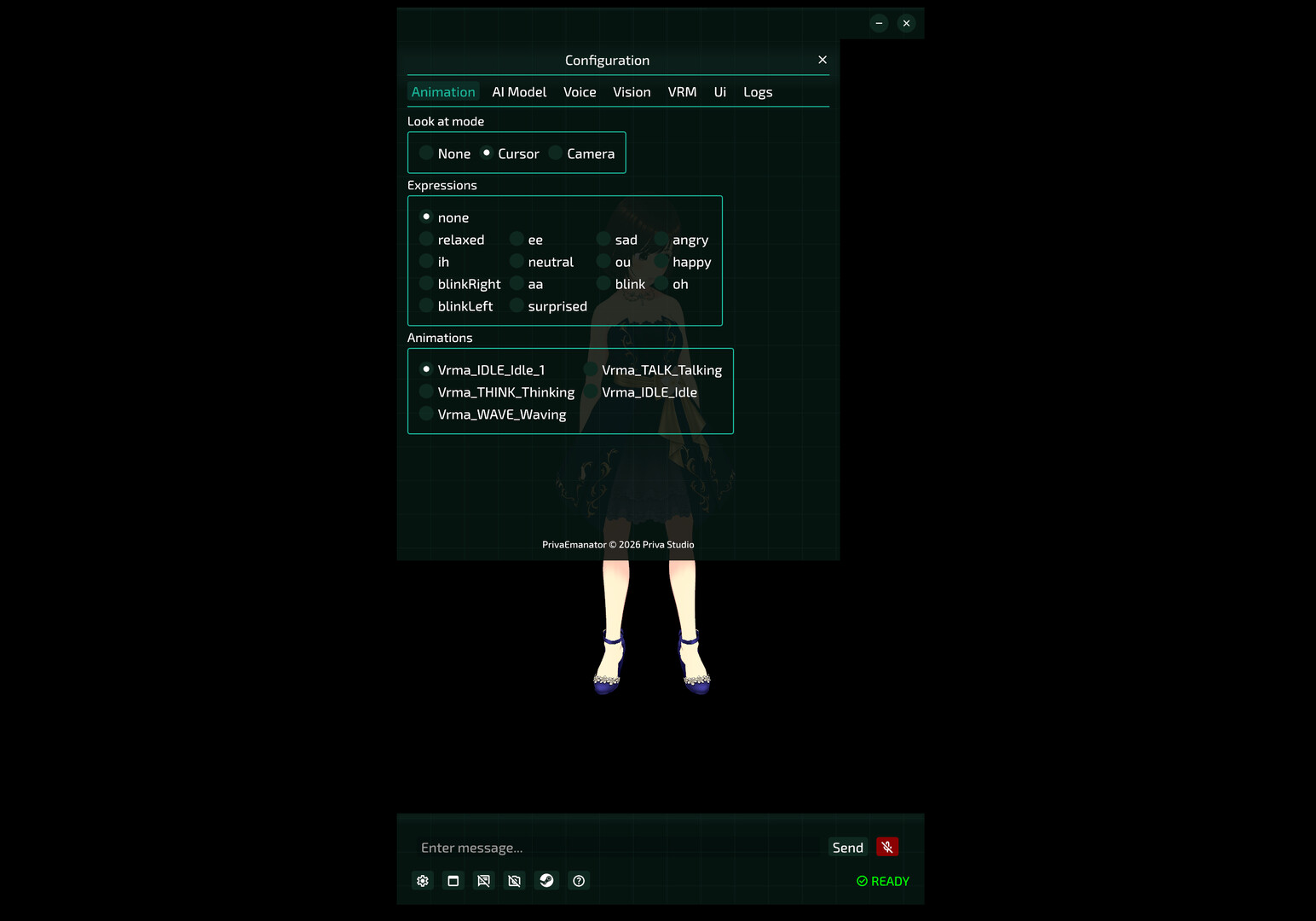
Task: Select the sad expression
Action: [617, 240]
